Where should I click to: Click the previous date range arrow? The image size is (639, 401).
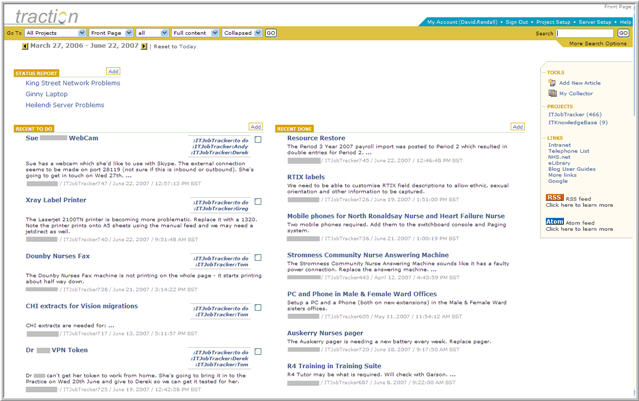click(x=24, y=46)
